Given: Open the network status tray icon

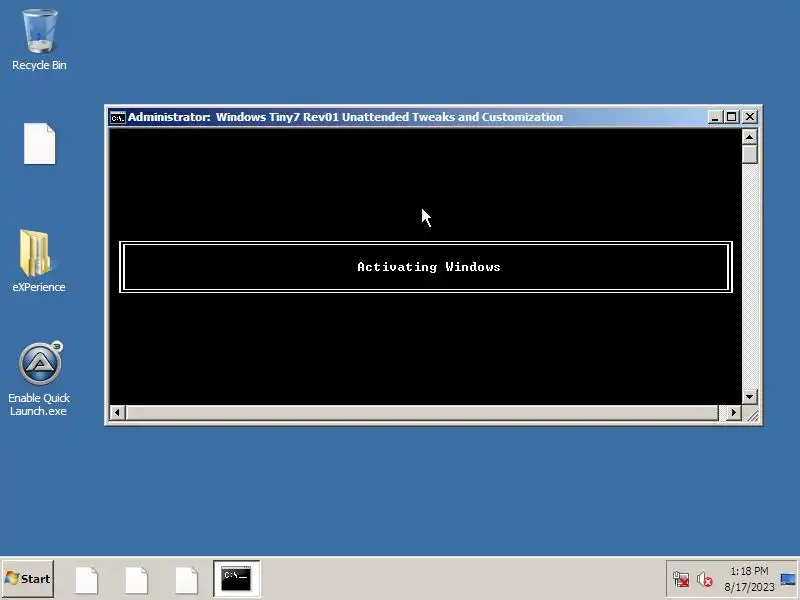Looking at the screenshot, I should pos(681,579).
